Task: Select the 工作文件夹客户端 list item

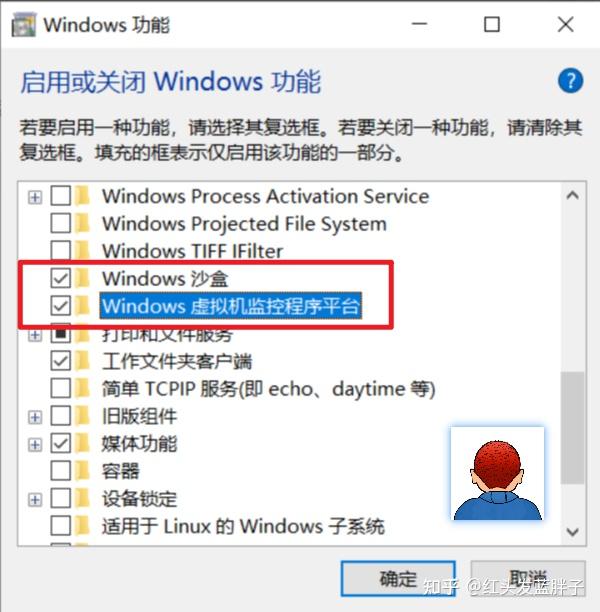Action: point(177,361)
